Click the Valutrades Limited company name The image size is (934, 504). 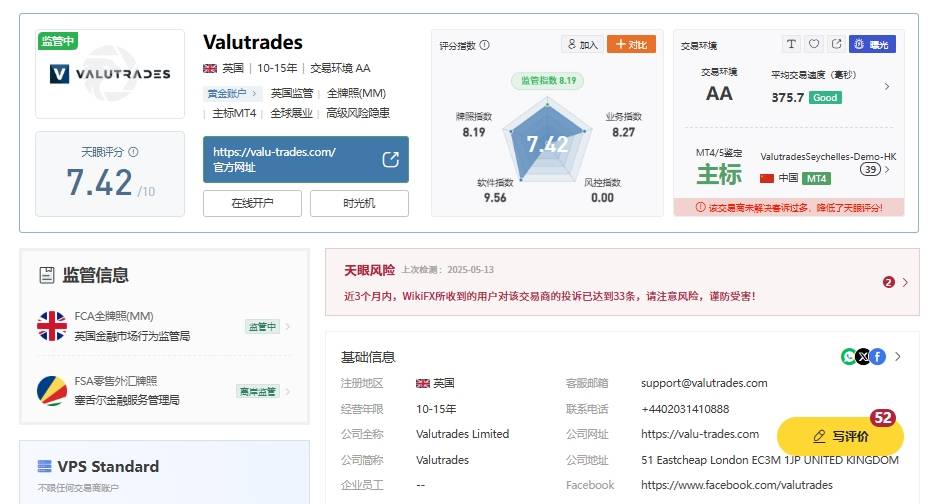pyautogui.click(x=462, y=434)
